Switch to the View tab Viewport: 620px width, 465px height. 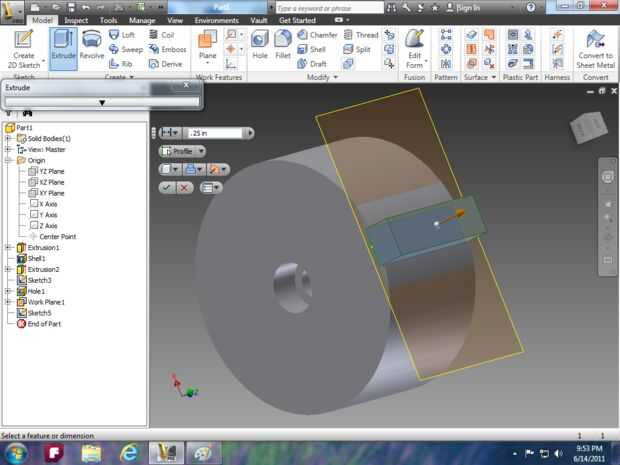(175, 20)
